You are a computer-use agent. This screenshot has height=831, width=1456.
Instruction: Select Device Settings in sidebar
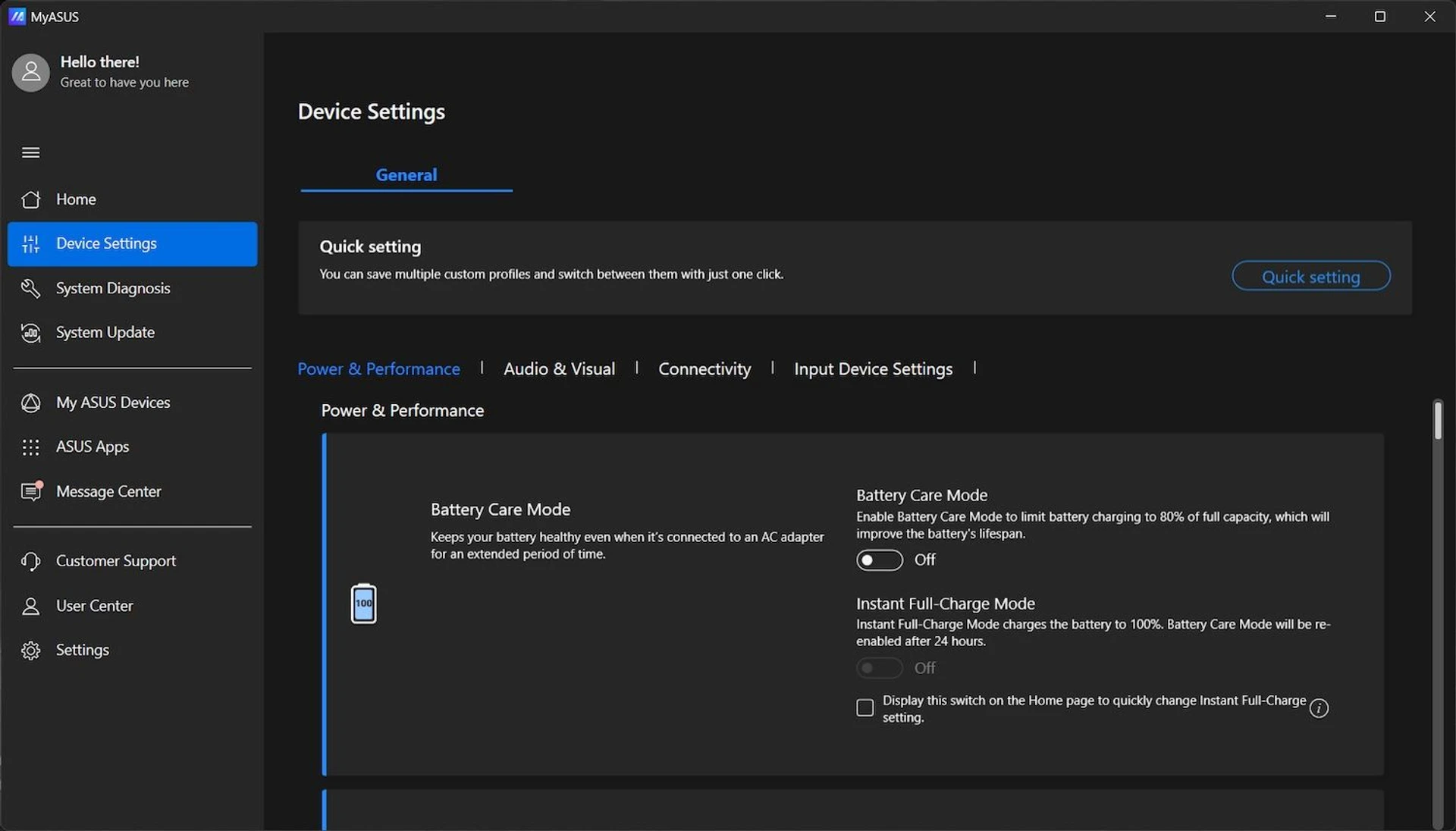pyautogui.click(x=132, y=244)
